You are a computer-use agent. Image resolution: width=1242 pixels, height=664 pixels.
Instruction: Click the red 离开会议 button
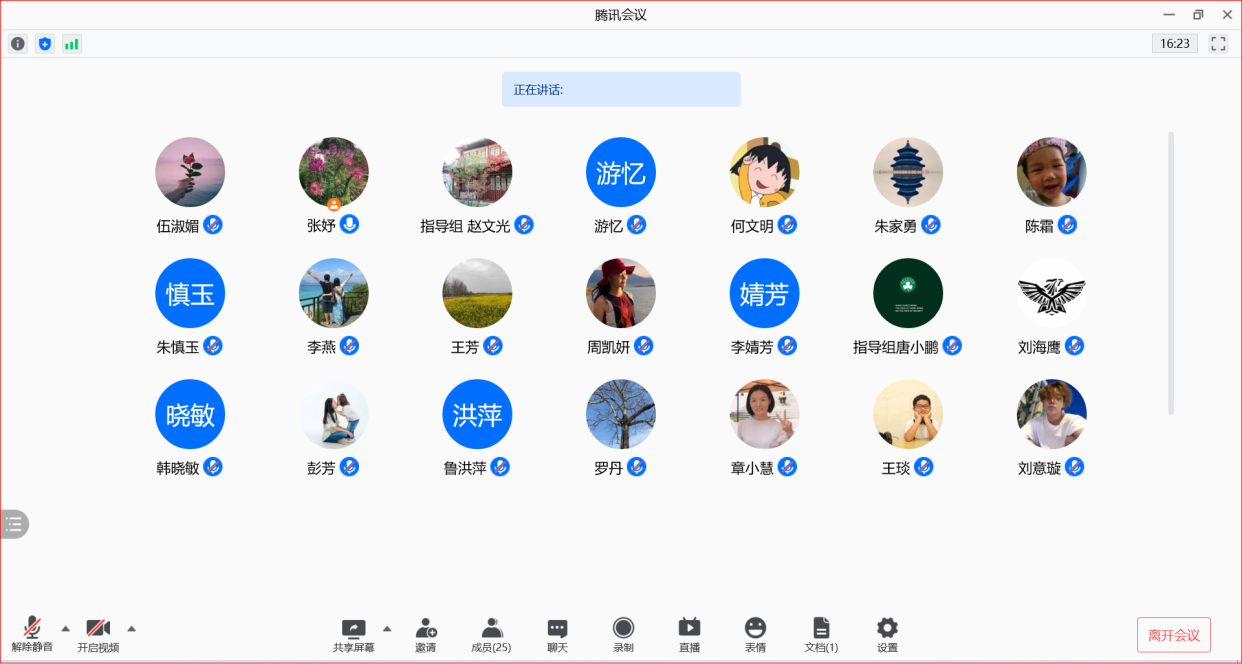tap(1173, 635)
